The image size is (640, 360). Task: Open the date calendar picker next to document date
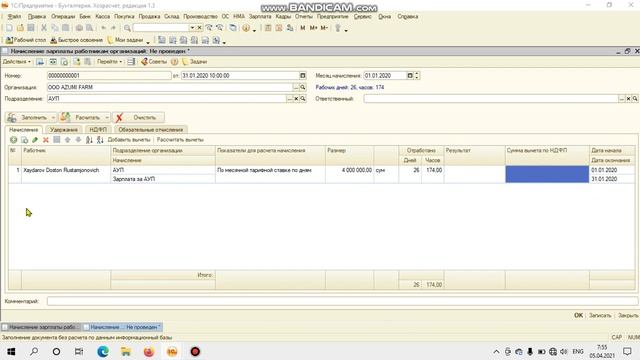coord(302,76)
